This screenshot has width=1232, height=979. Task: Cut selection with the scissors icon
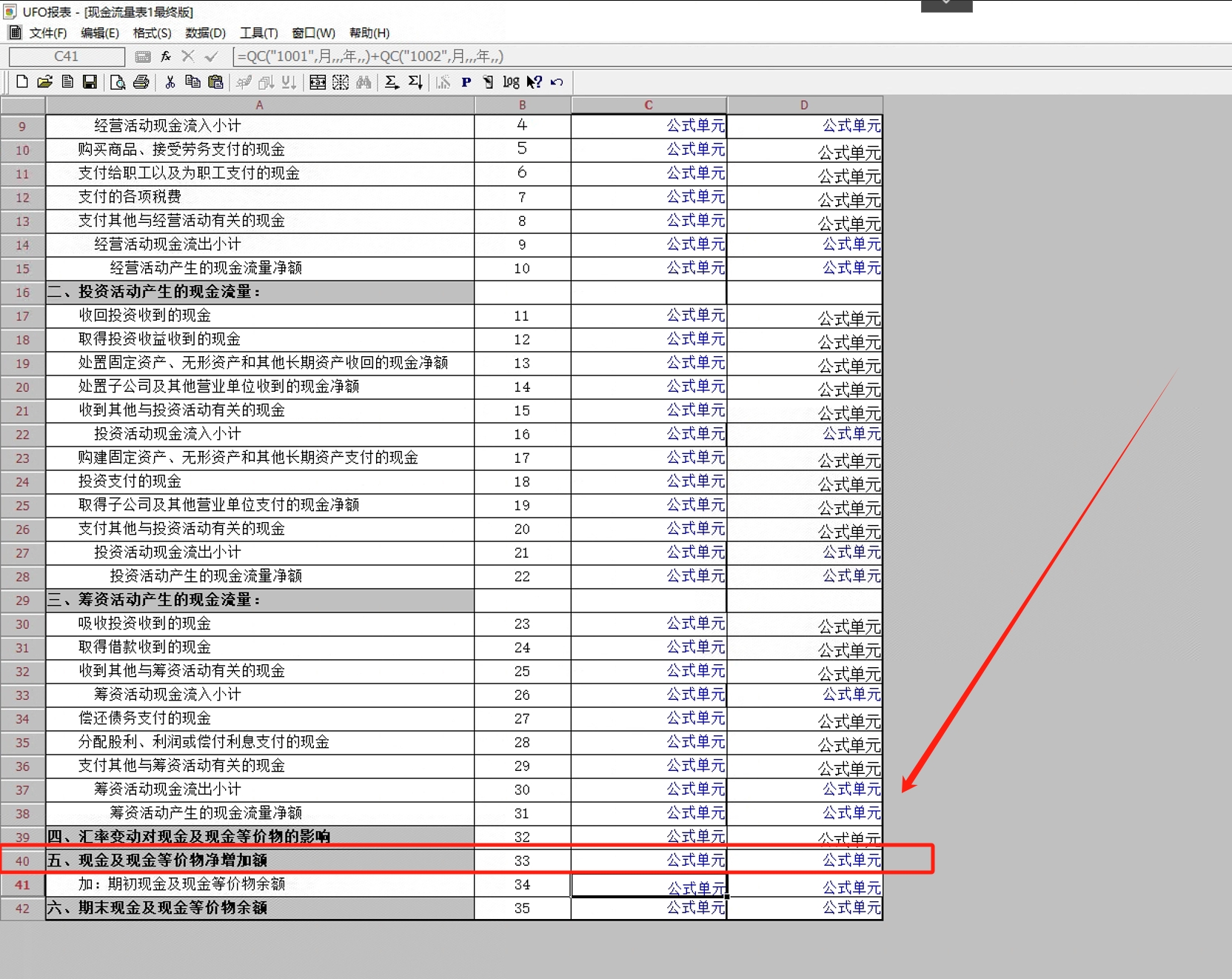pyautogui.click(x=170, y=82)
